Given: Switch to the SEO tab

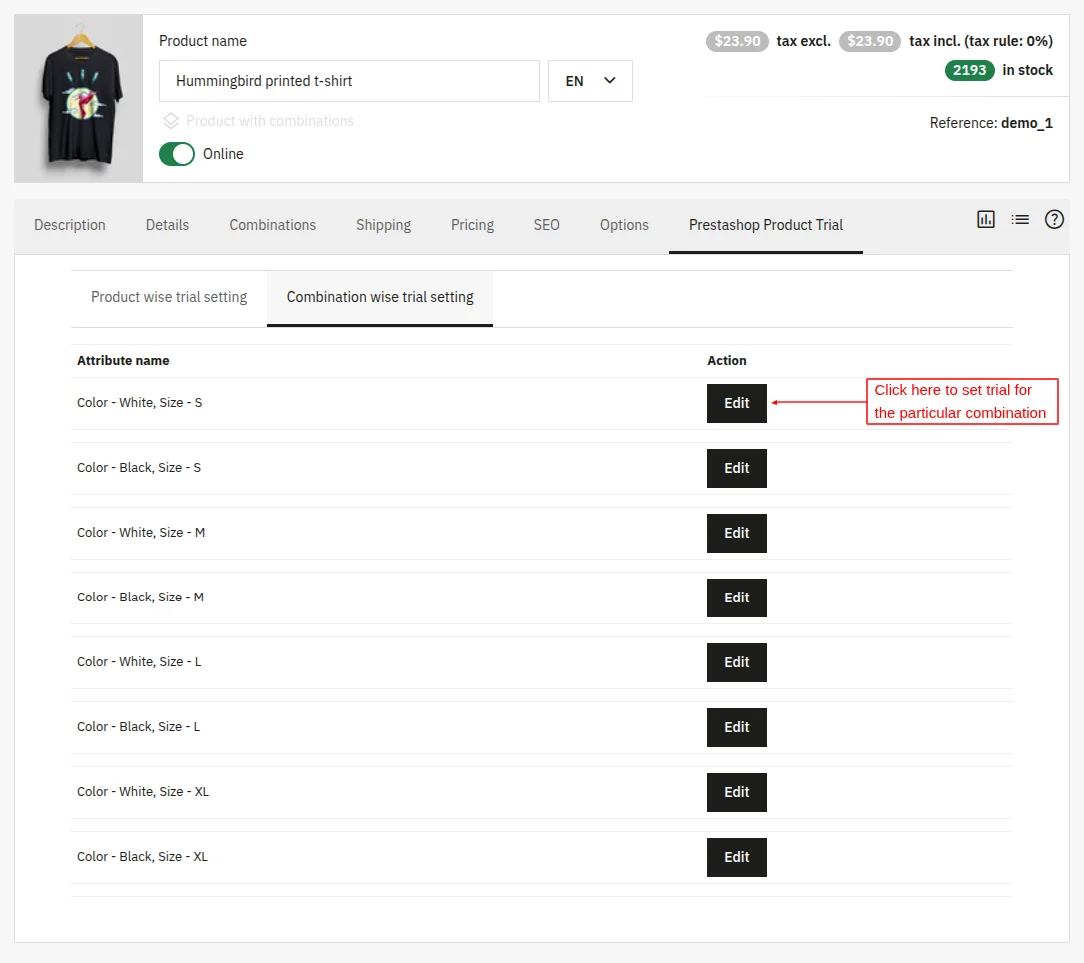Looking at the screenshot, I should tap(546, 225).
